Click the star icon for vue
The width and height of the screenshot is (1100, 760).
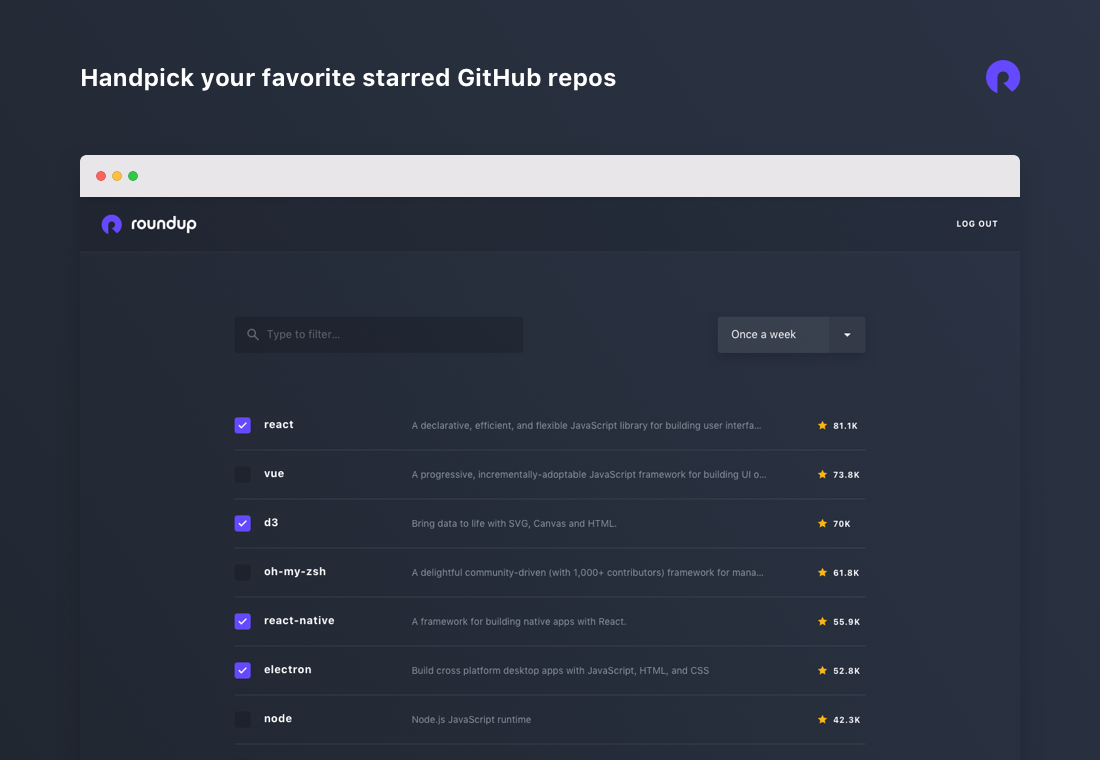(x=822, y=474)
